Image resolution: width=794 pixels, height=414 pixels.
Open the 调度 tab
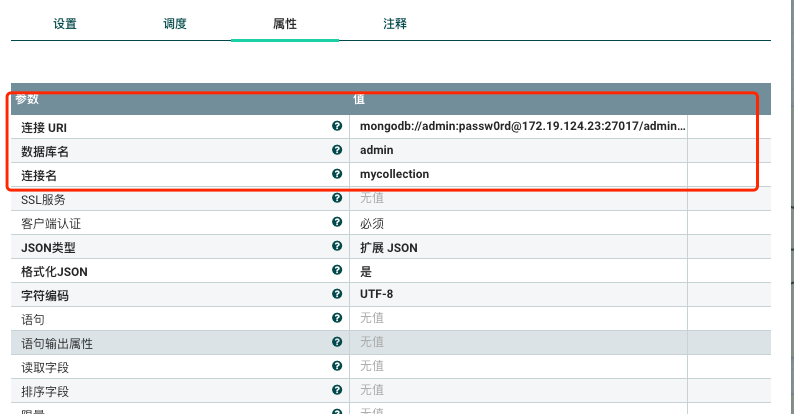point(175,24)
